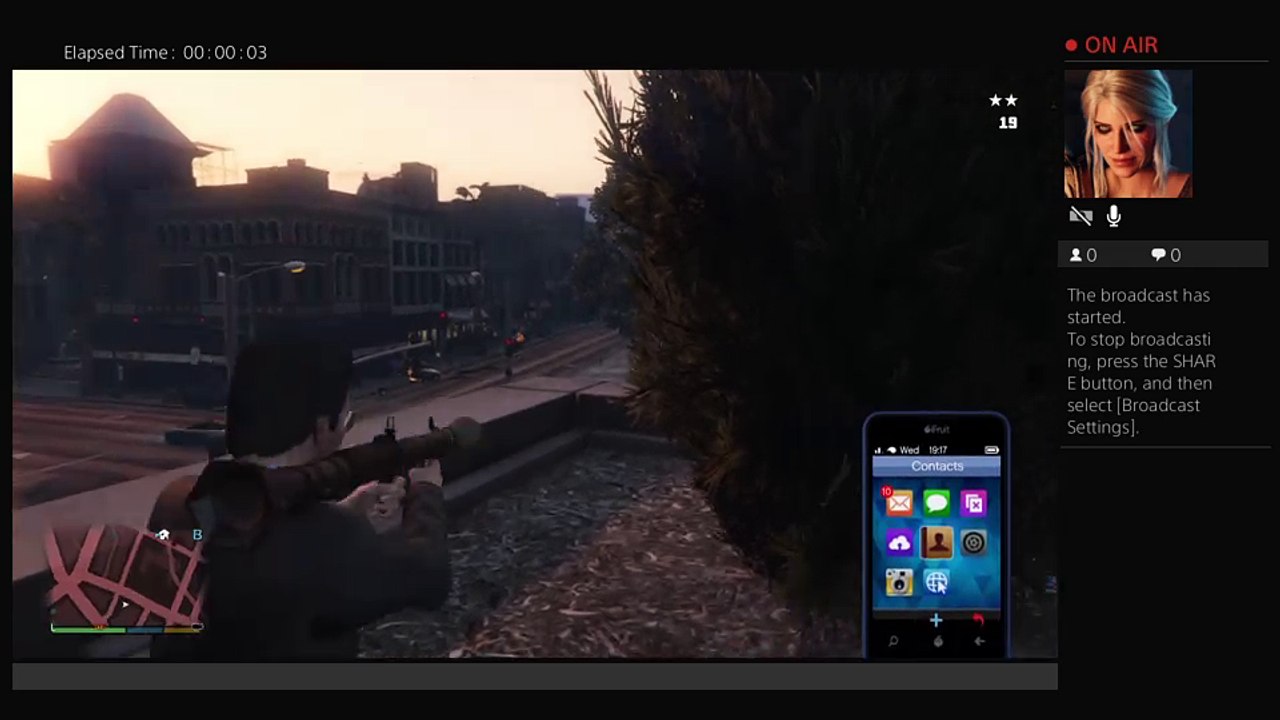This screenshot has height=720, width=1280.
Task: Toggle the broadcast microphone icon
Action: [1113, 216]
